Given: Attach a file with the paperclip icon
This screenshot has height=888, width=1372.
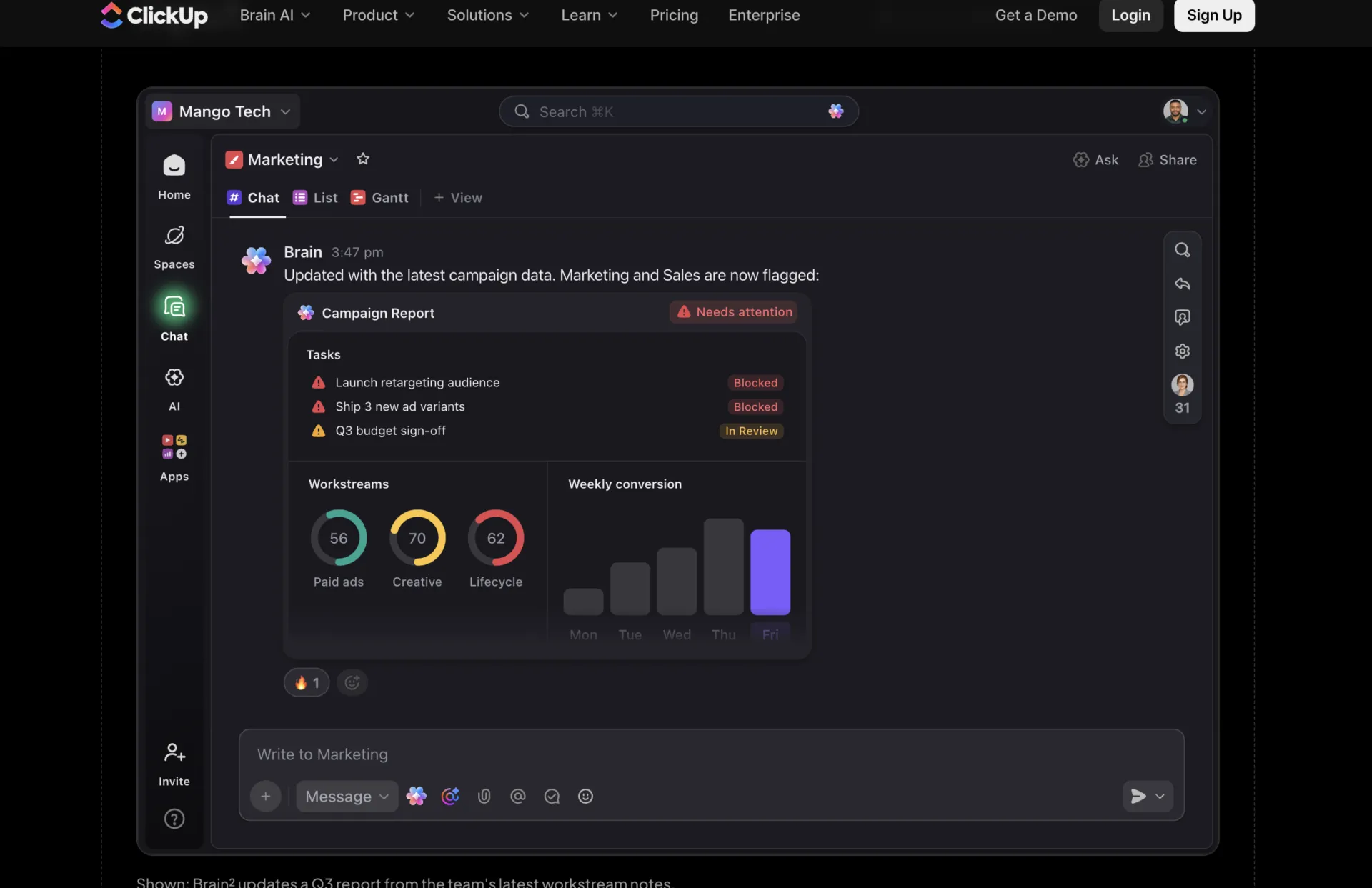Looking at the screenshot, I should point(484,796).
